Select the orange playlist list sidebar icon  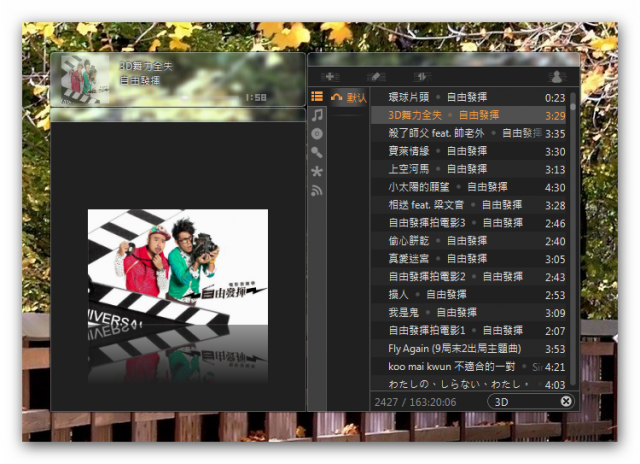pos(317,96)
